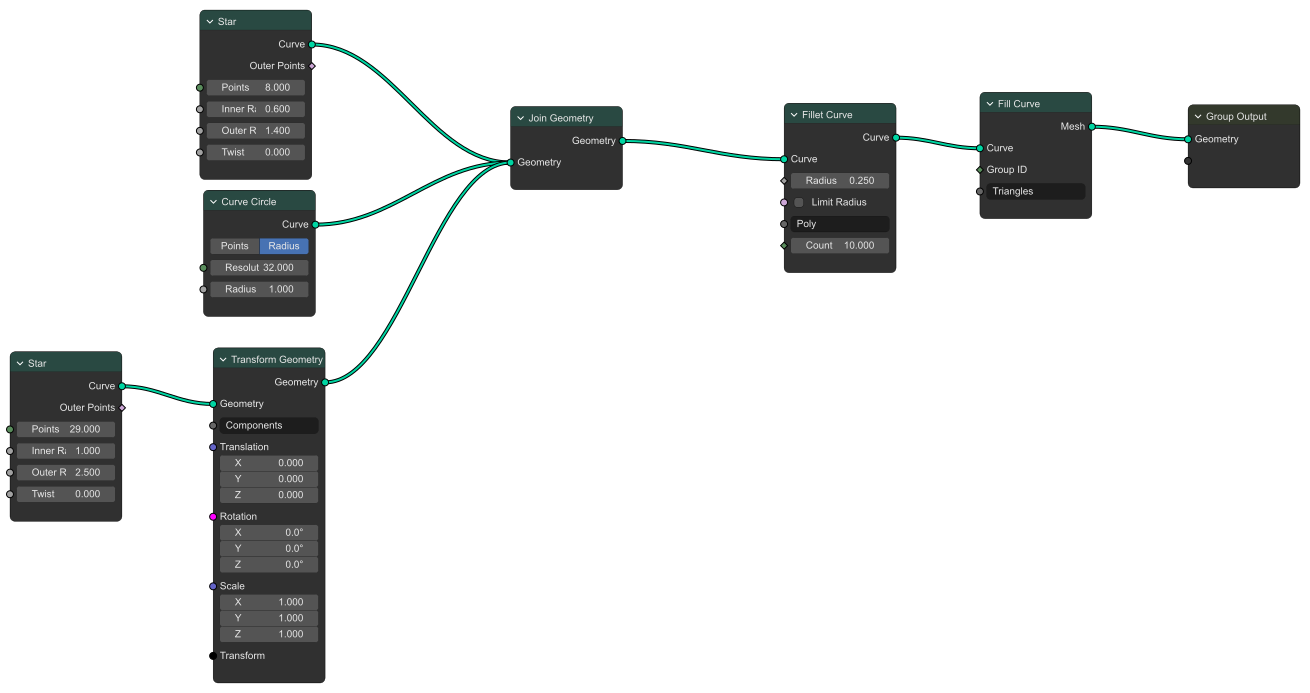Click the Group ID input socket on Fill Curve
1310x693 pixels.
point(981,169)
